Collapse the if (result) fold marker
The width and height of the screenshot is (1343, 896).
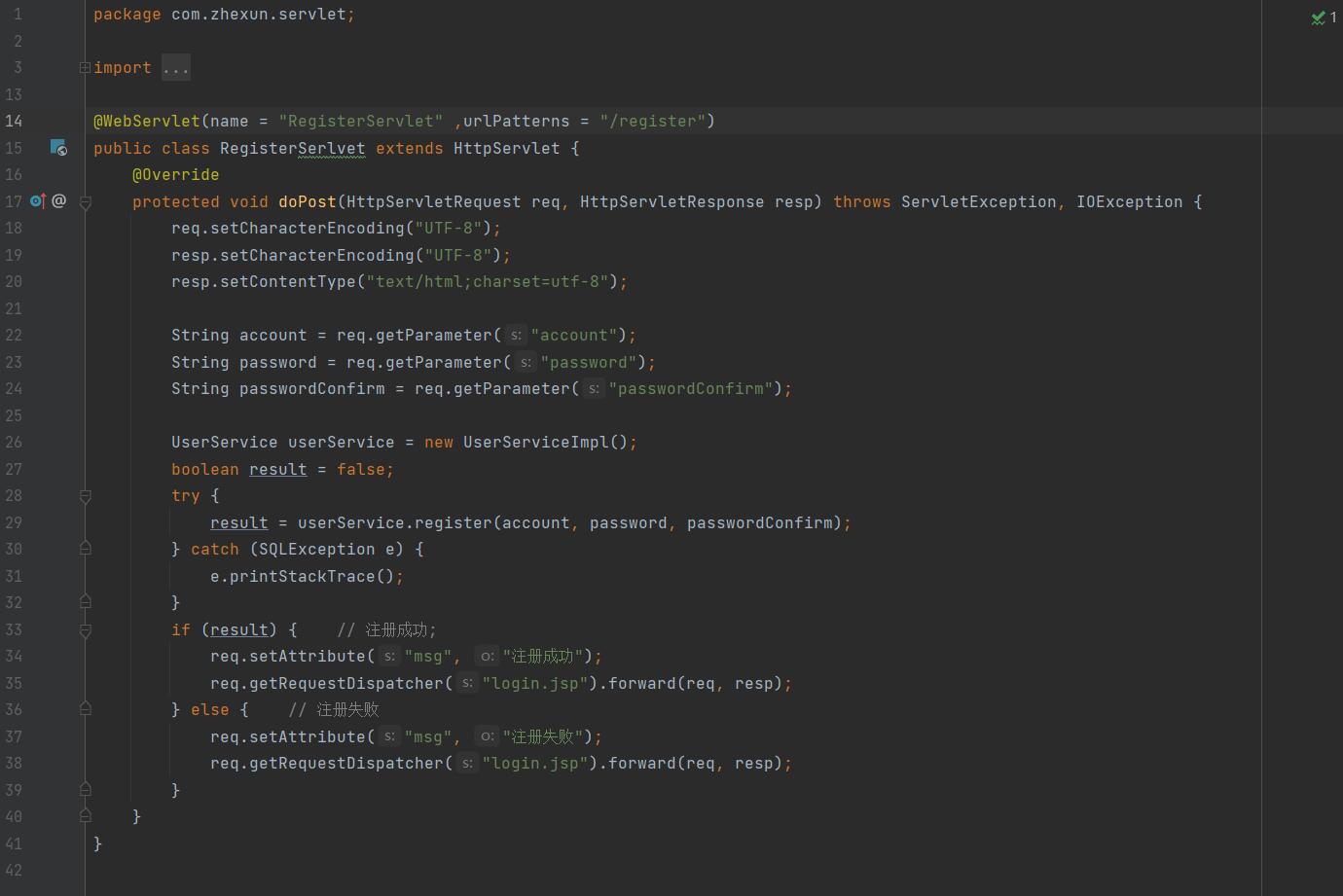pyautogui.click(x=85, y=630)
